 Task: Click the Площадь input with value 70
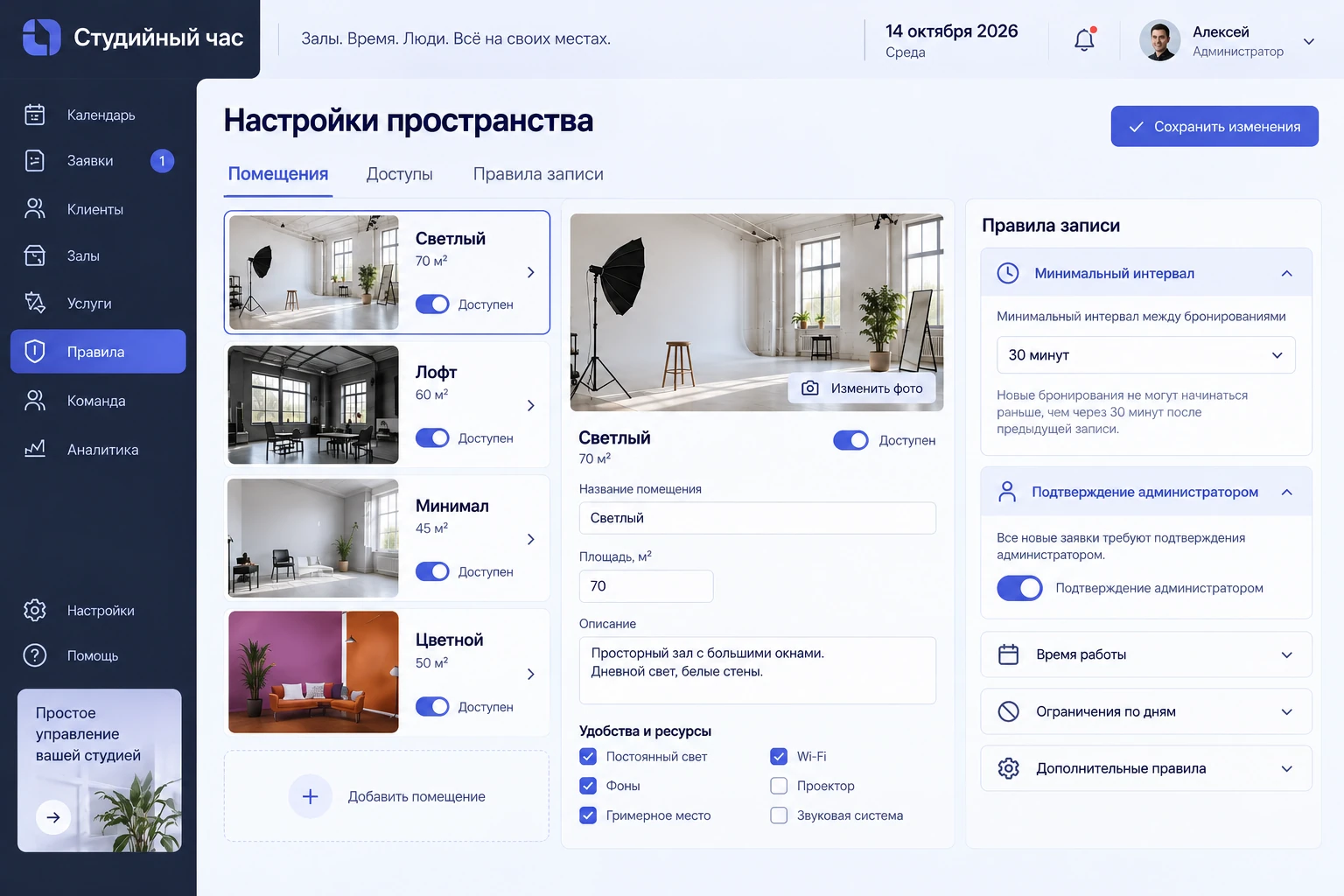646,586
